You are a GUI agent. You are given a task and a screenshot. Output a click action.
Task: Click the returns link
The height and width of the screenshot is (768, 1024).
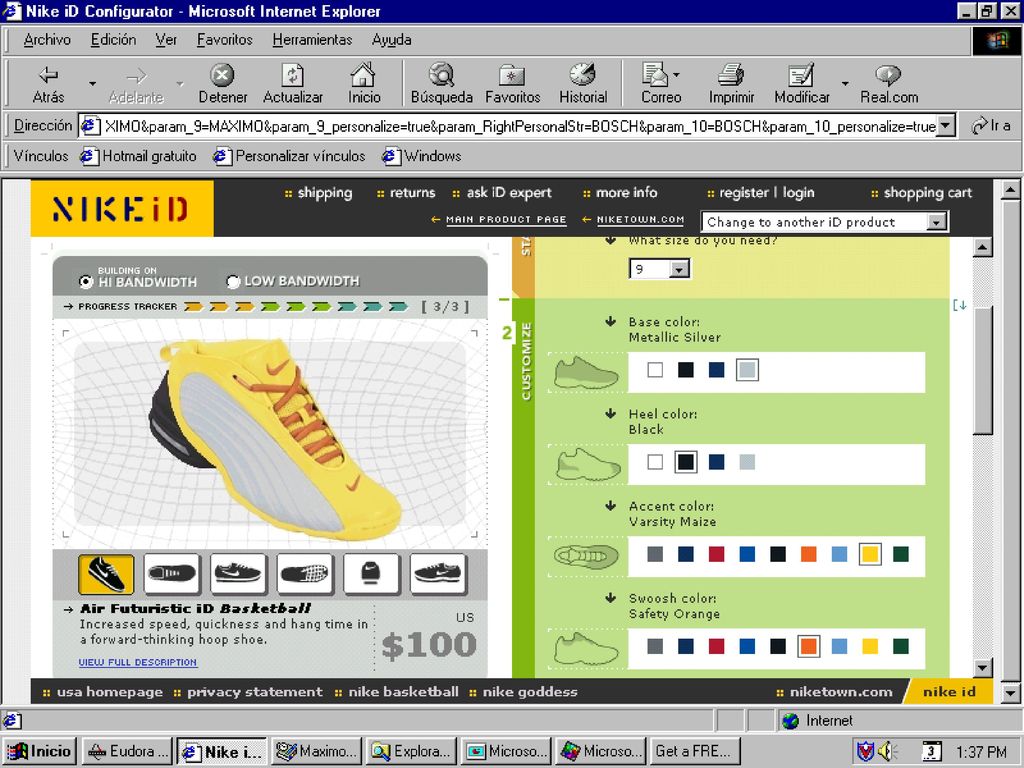(x=412, y=193)
